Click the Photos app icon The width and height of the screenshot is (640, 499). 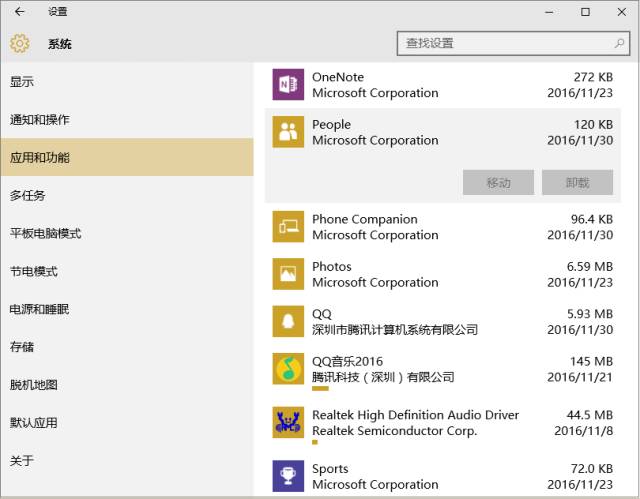point(288,274)
